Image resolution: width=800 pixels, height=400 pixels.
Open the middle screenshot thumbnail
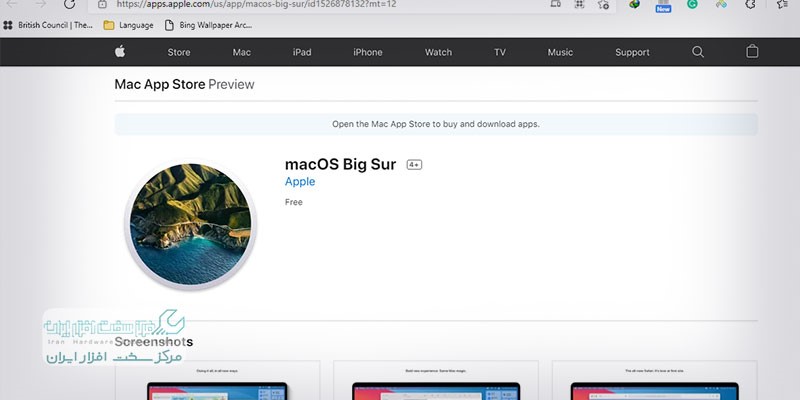pos(436,380)
